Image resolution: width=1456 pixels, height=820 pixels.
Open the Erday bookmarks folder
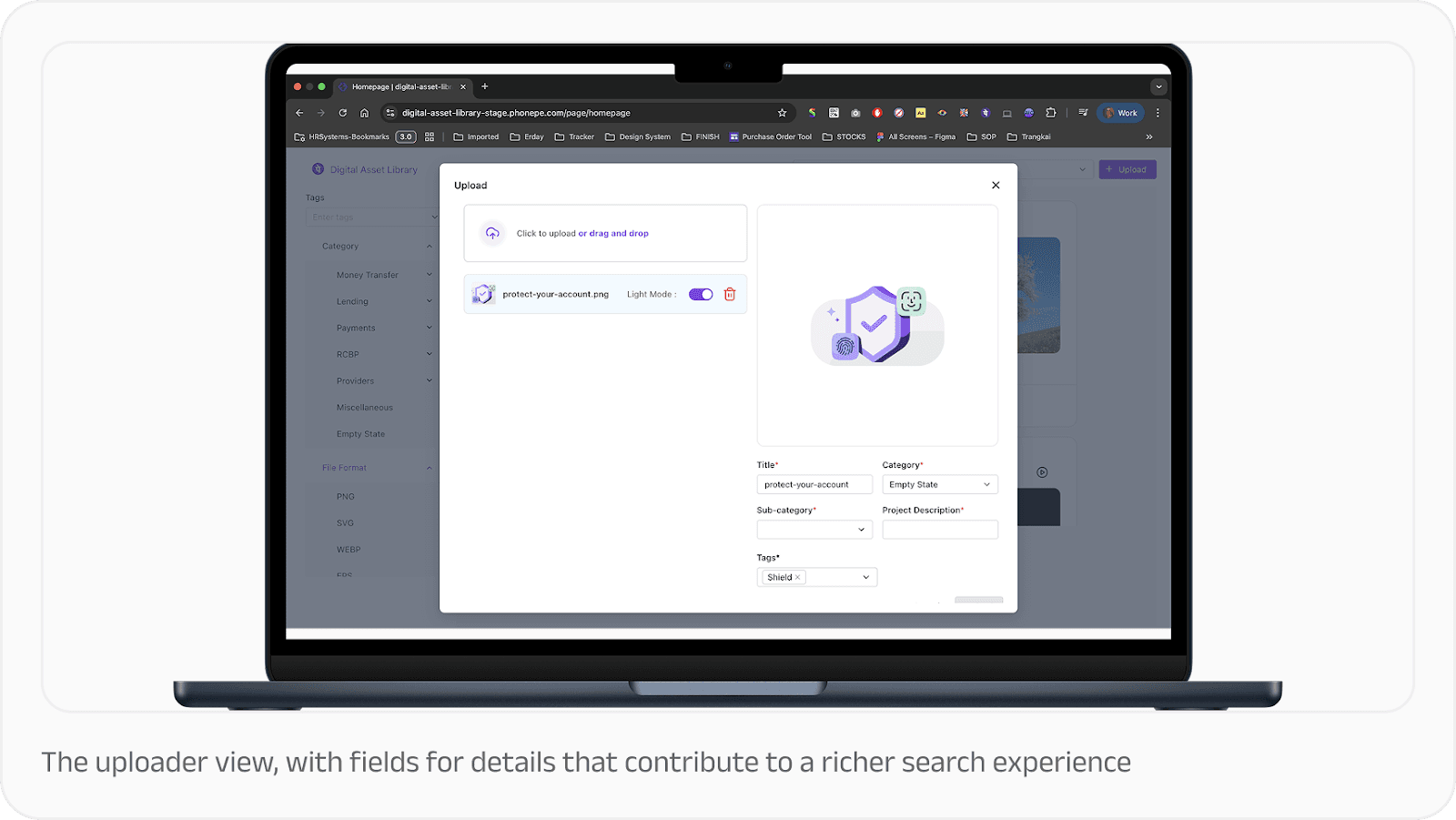click(x=527, y=137)
